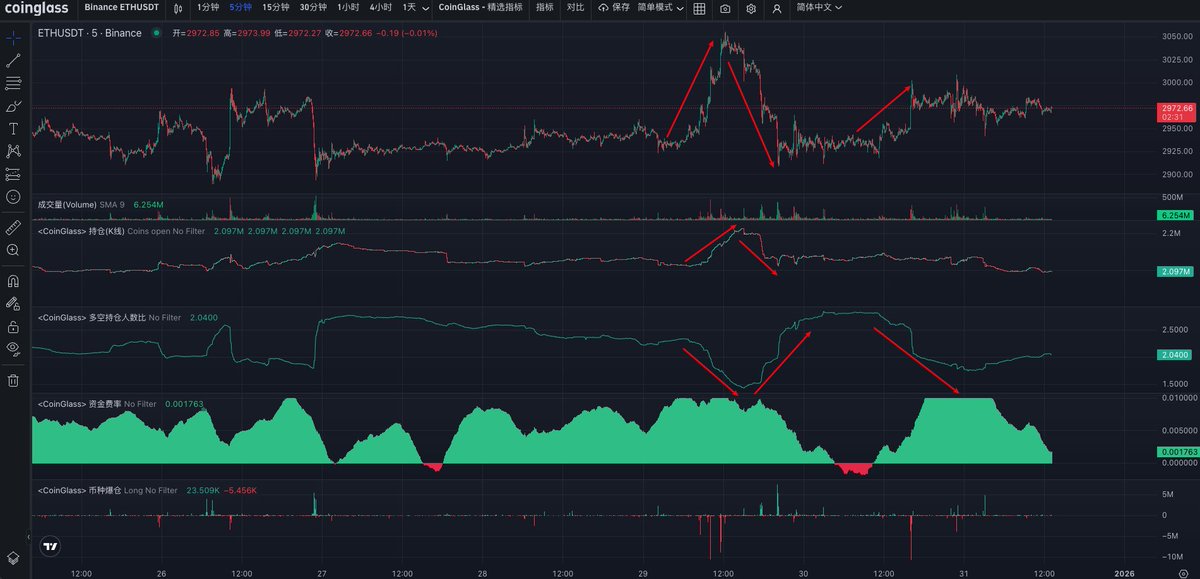Select the text annotation tool
This screenshot has width=1200, height=579.
(x=13, y=129)
